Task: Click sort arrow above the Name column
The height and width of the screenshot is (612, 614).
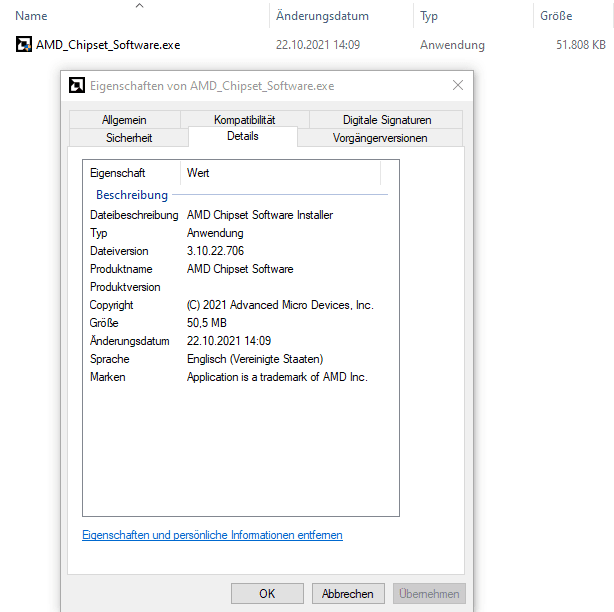Action: 139,5
